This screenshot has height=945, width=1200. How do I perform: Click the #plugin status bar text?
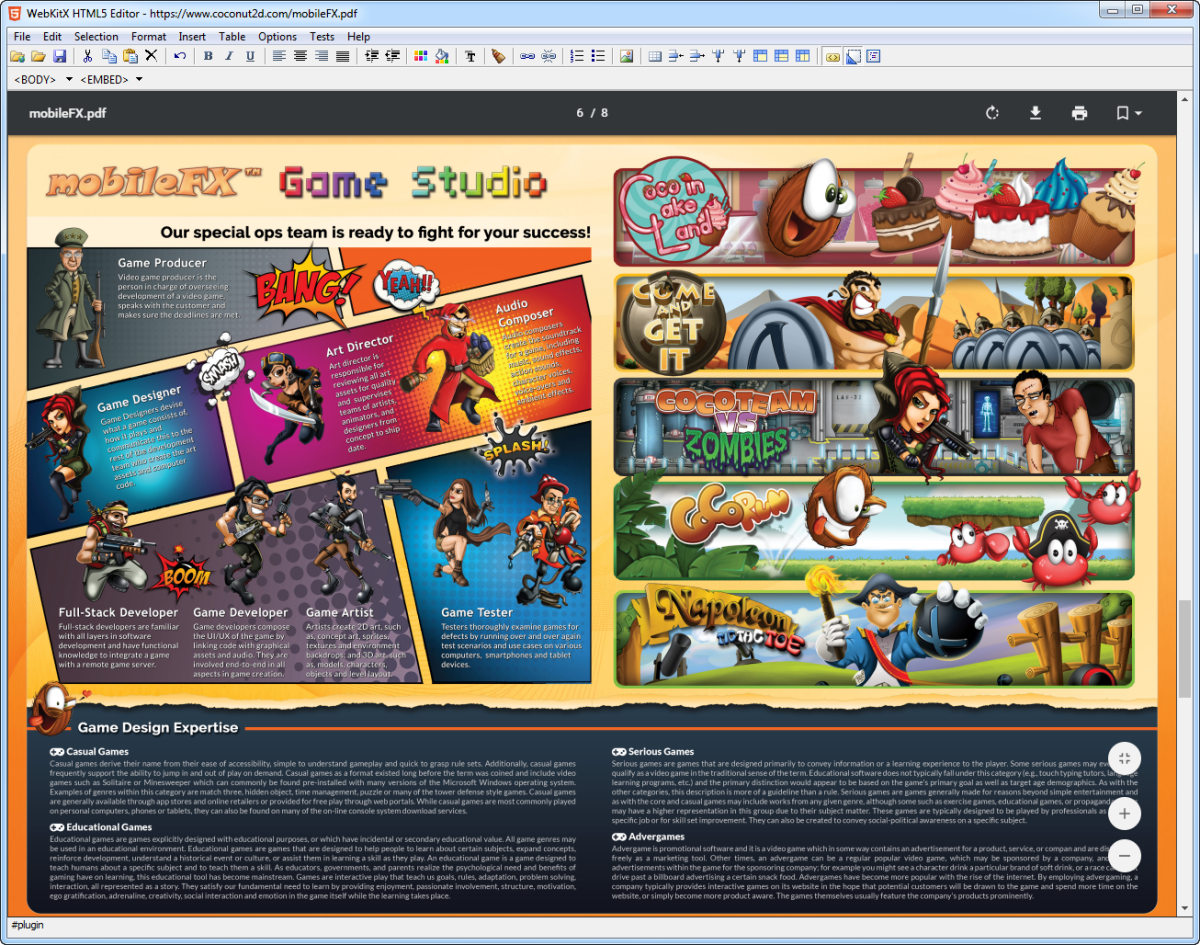(x=28, y=926)
